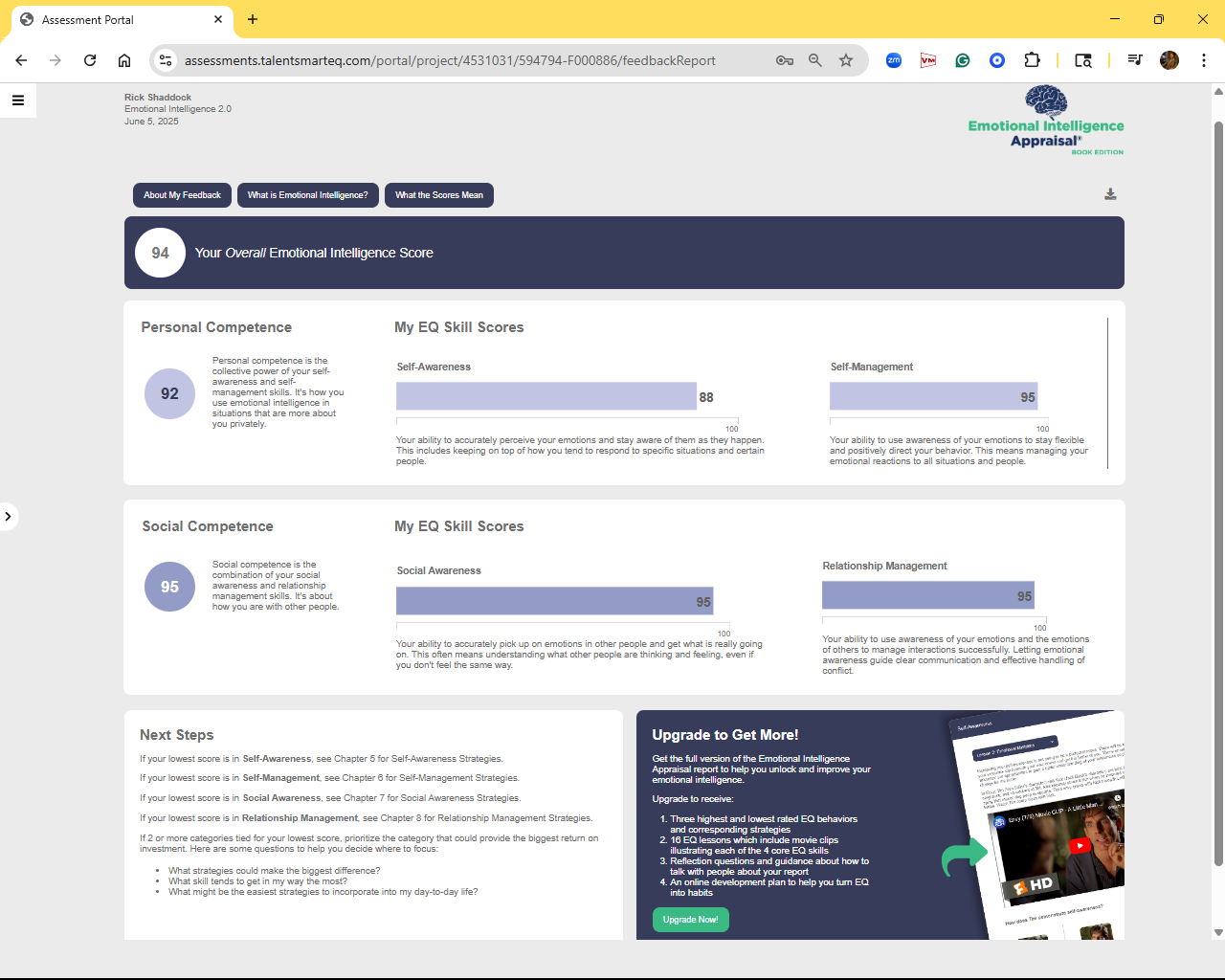Screen dimensions: 1225x980
Task: Click the overall score 94 circle
Action: [x=161, y=253]
